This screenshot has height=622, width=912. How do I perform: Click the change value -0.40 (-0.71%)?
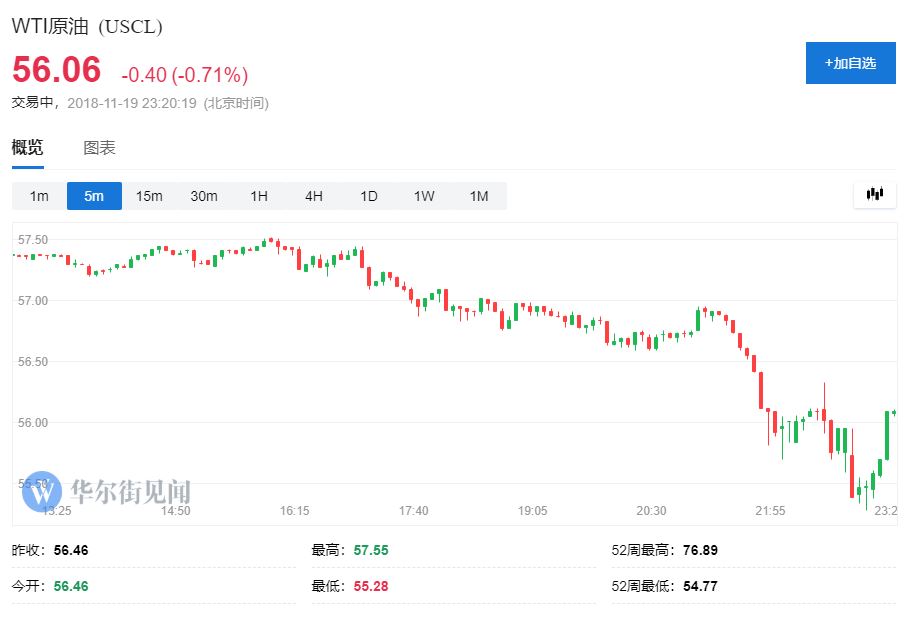(x=184, y=74)
